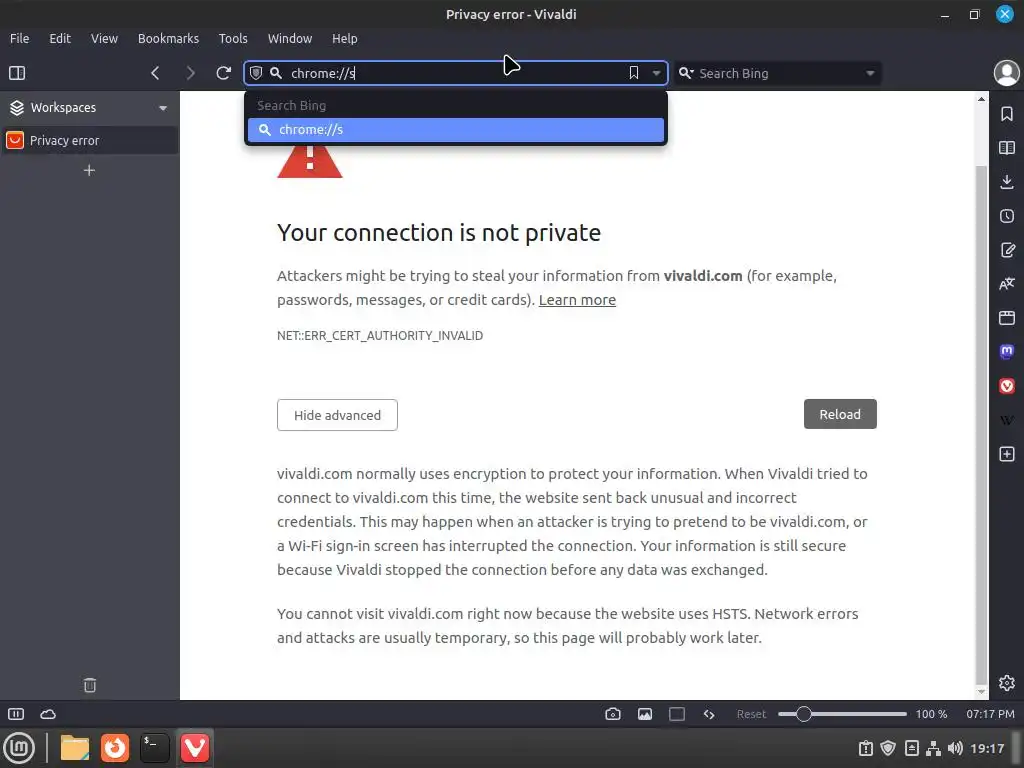Add a new web panel
The width and height of the screenshot is (1024, 768).
click(x=1006, y=454)
